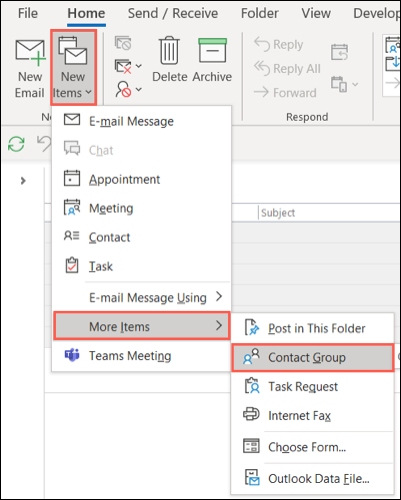Expand the Clean Up dropdown arrow
The height and width of the screenshot is (500, 401).
[x=139, y=66]
